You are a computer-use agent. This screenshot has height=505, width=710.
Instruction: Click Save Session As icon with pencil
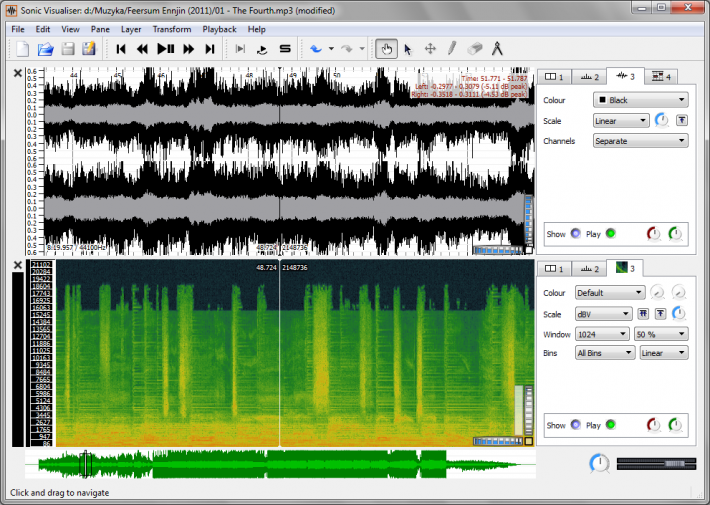[89, 49]
